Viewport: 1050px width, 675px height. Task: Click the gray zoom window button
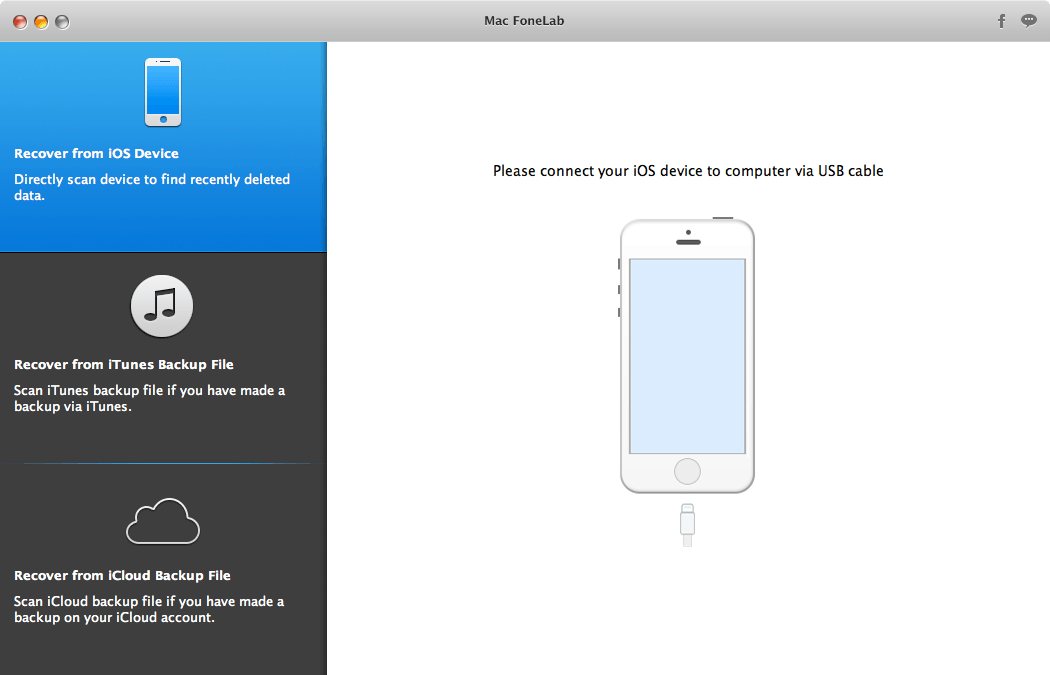62,21
